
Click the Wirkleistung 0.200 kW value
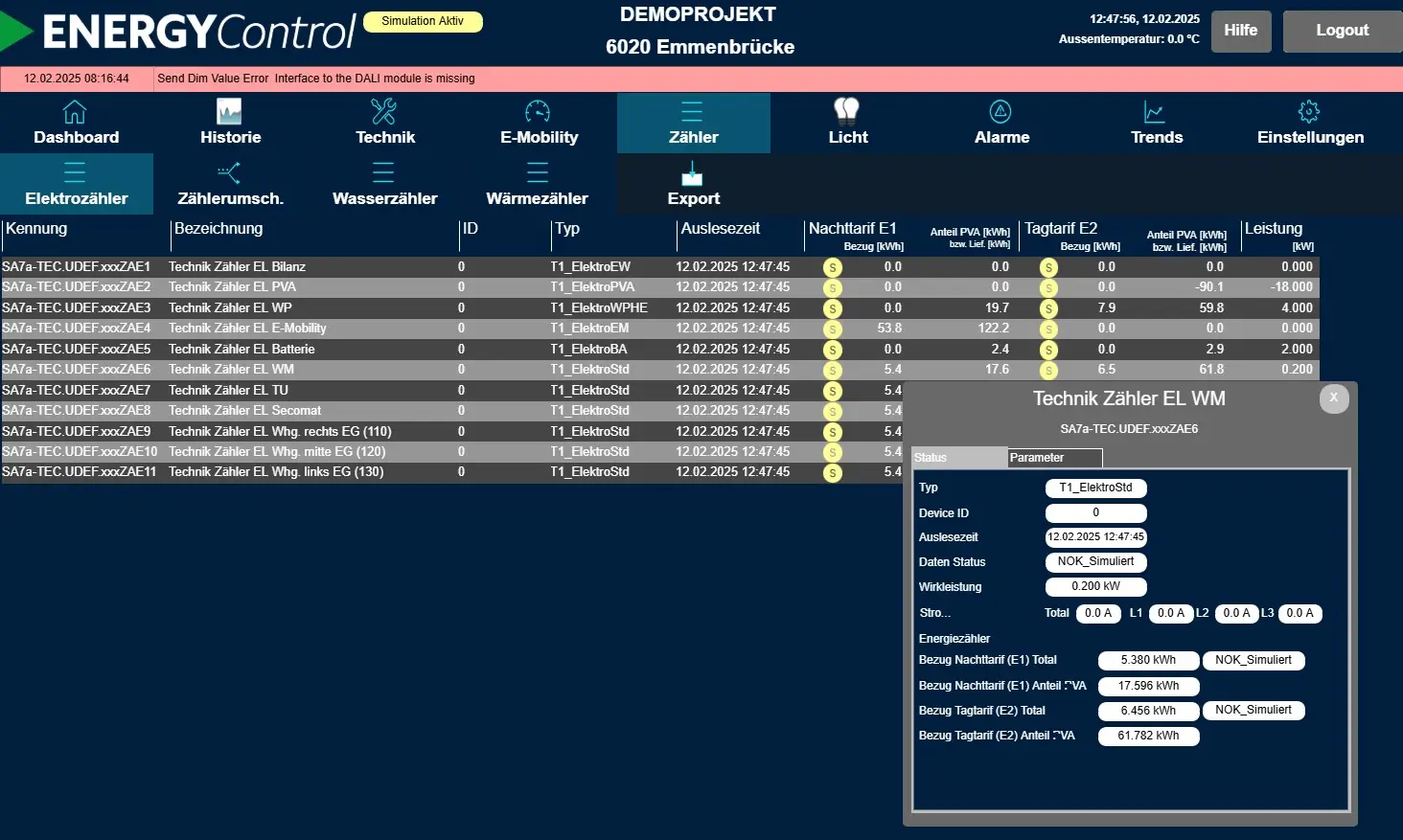pos(1096,587)
